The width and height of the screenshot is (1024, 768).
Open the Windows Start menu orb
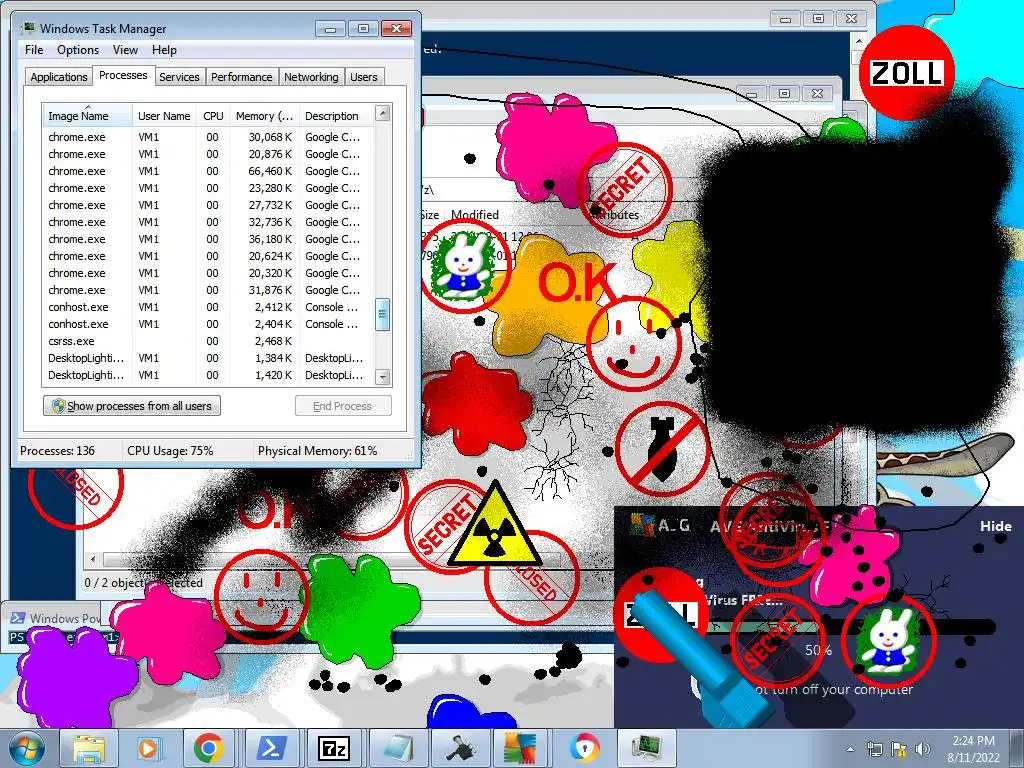tap(27, 748)
